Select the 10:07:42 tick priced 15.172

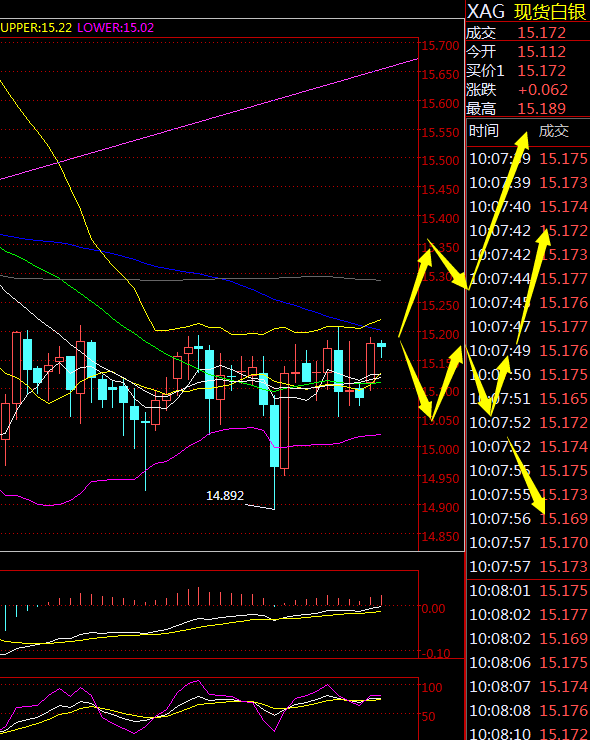click(528, 230)
